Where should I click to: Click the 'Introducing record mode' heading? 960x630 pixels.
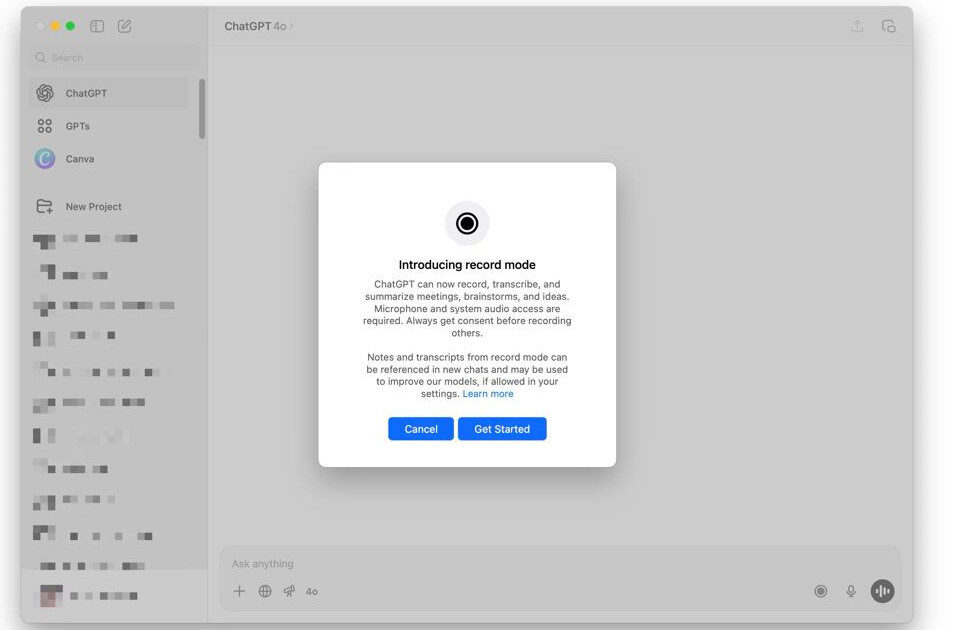click(467, 264)
